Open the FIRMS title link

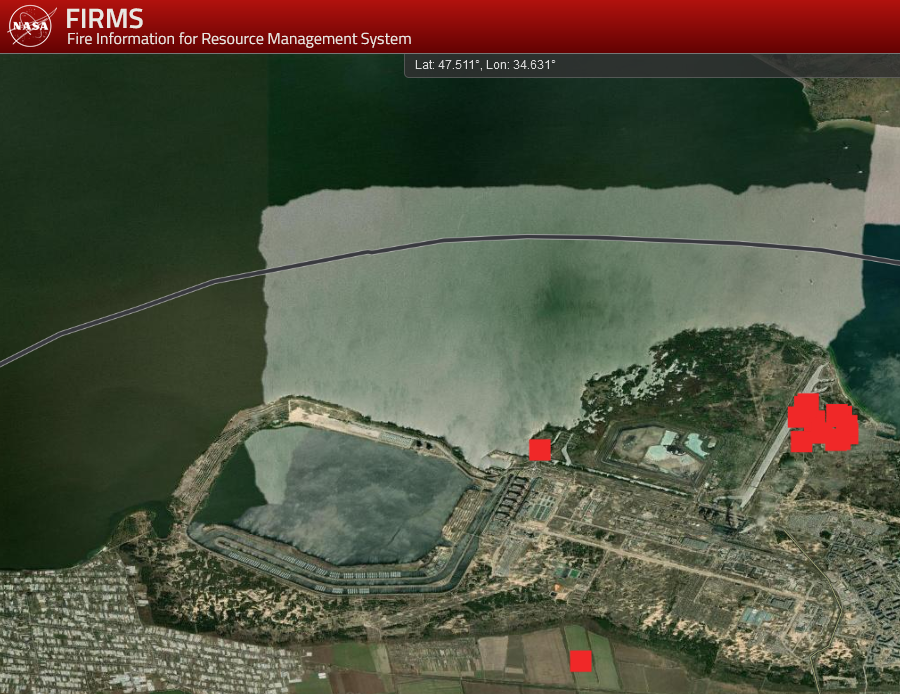(x=104, y=18)
